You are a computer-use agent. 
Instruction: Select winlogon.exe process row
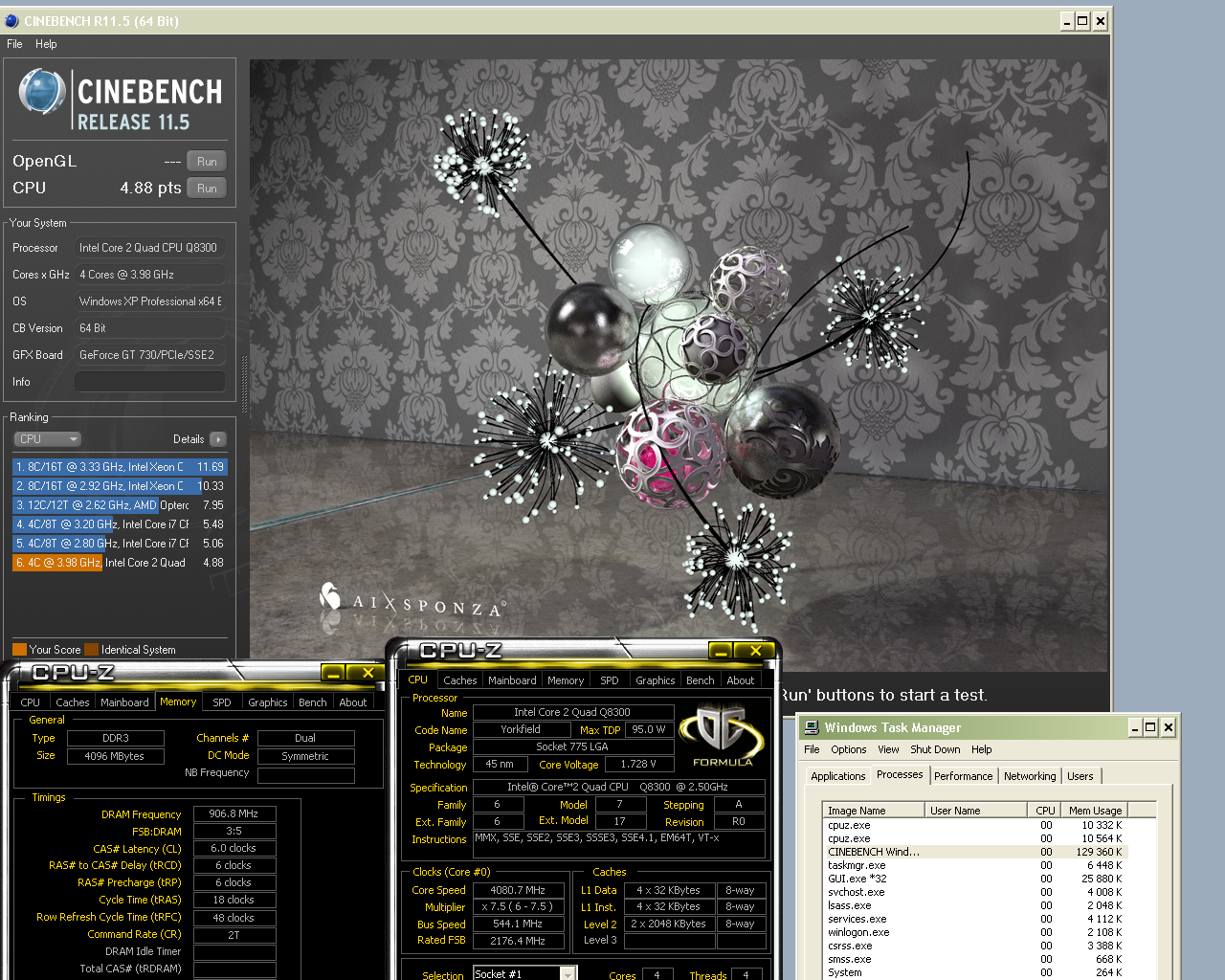[975, 932]
